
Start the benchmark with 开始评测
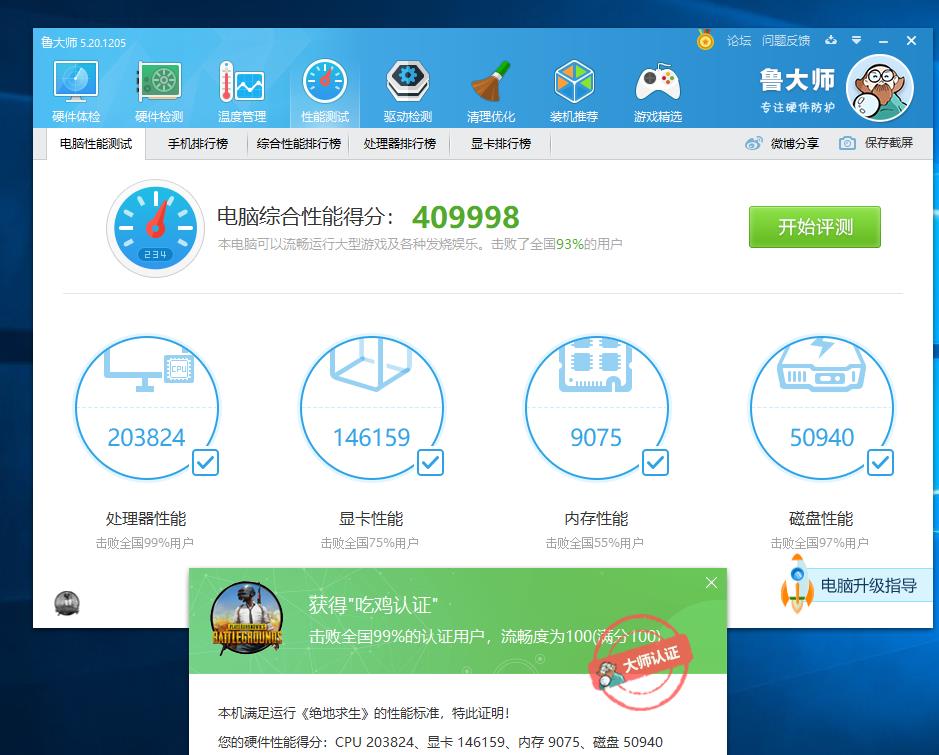click(x=814, y=227)
